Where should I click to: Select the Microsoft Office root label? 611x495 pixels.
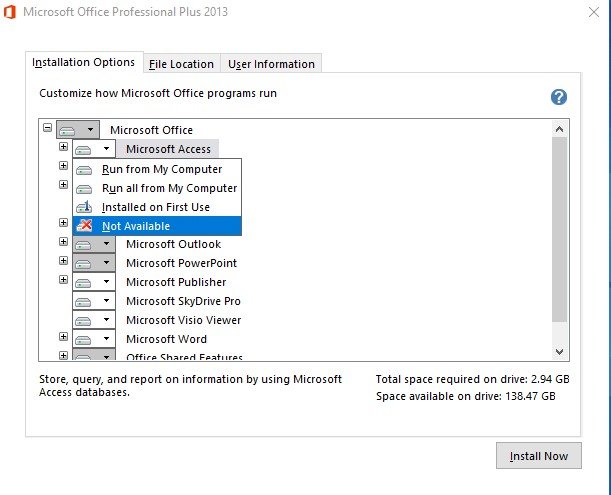click(x=151, y=130)
